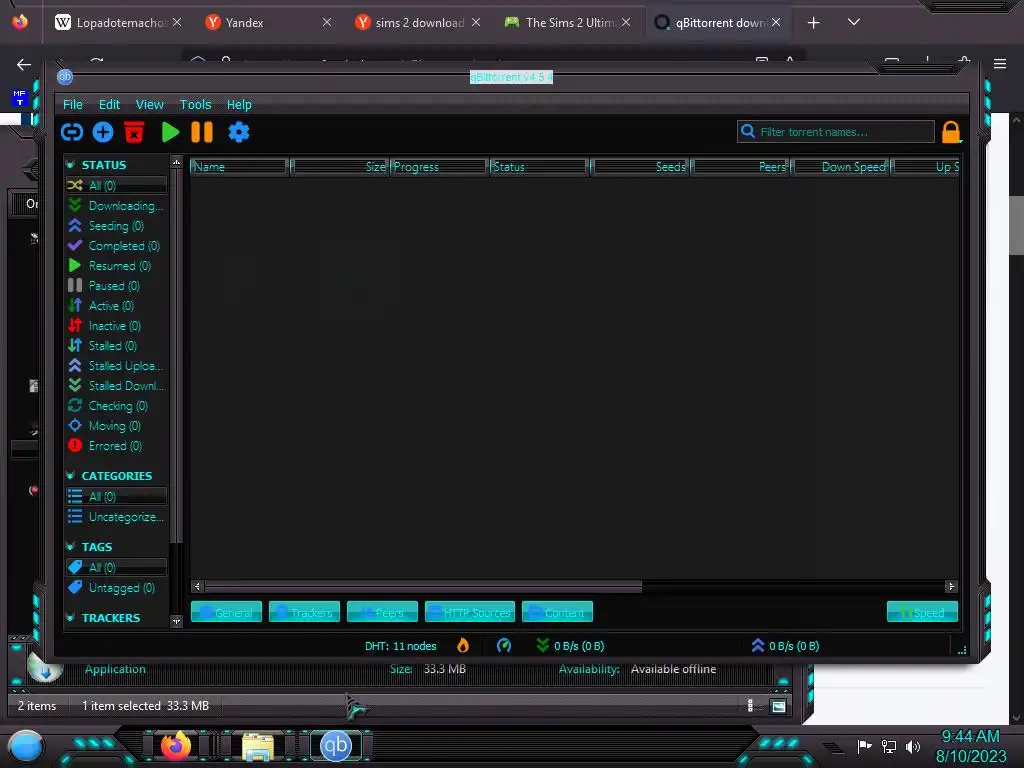This screenshot has width=1024, height=768.
Task: Select the Errored (0) filter
Action: tap(116, 446)
